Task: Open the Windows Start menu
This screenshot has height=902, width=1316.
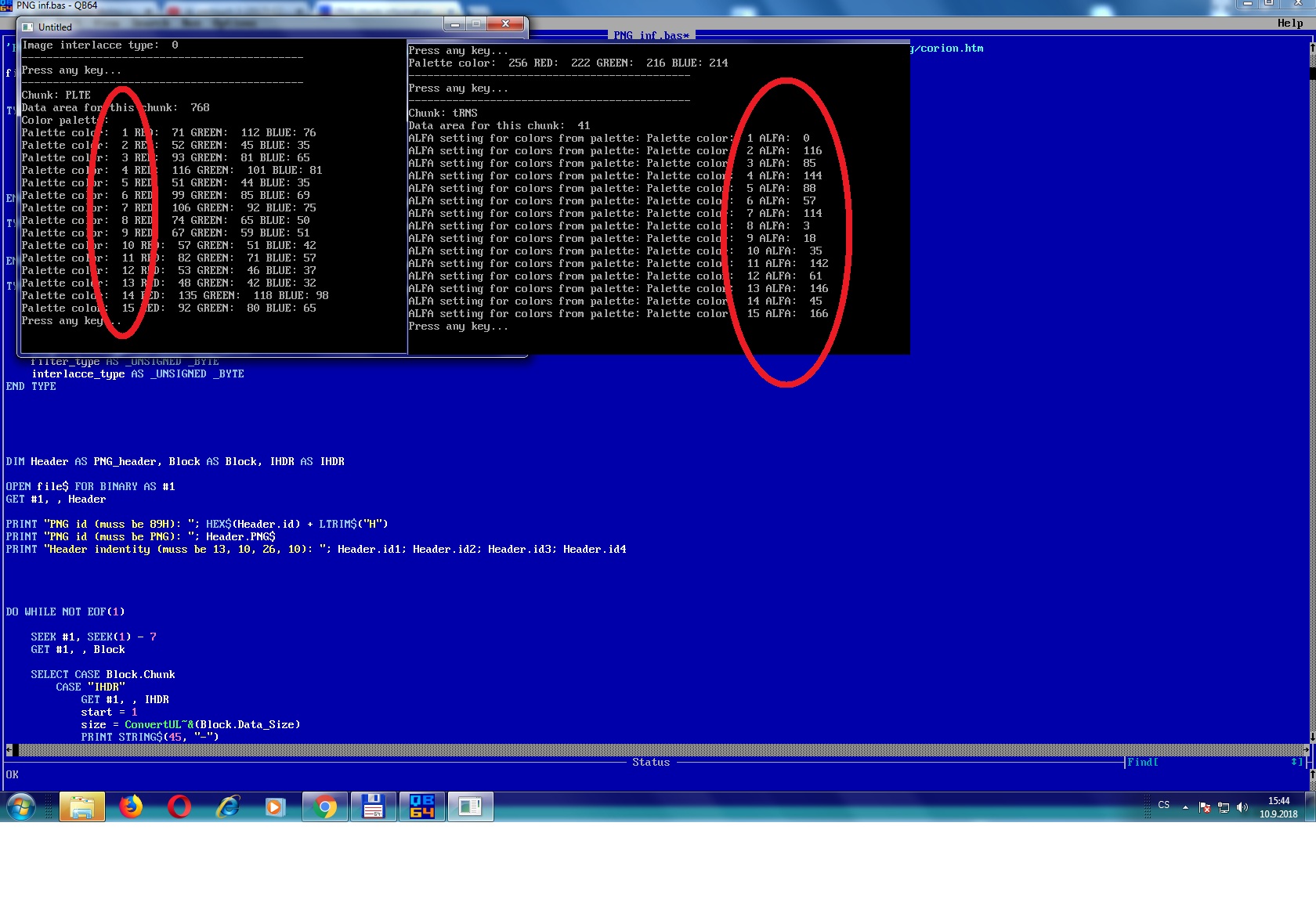Action: pos(20,806)
